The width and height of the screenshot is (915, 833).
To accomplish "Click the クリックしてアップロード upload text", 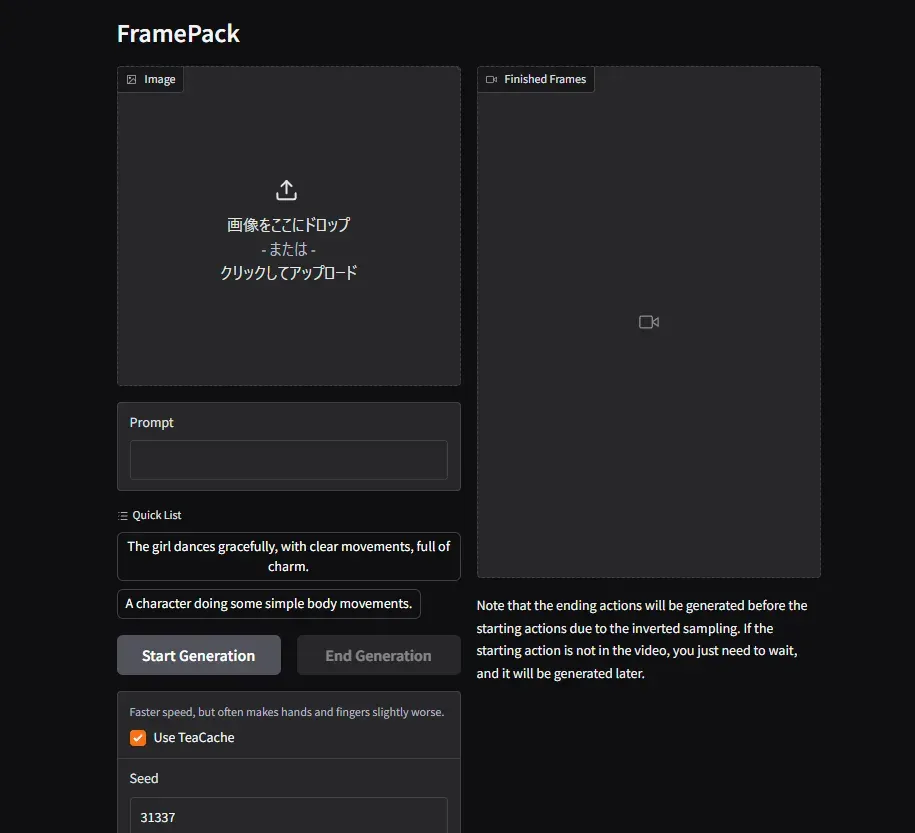I will click(x=289, y=273).
